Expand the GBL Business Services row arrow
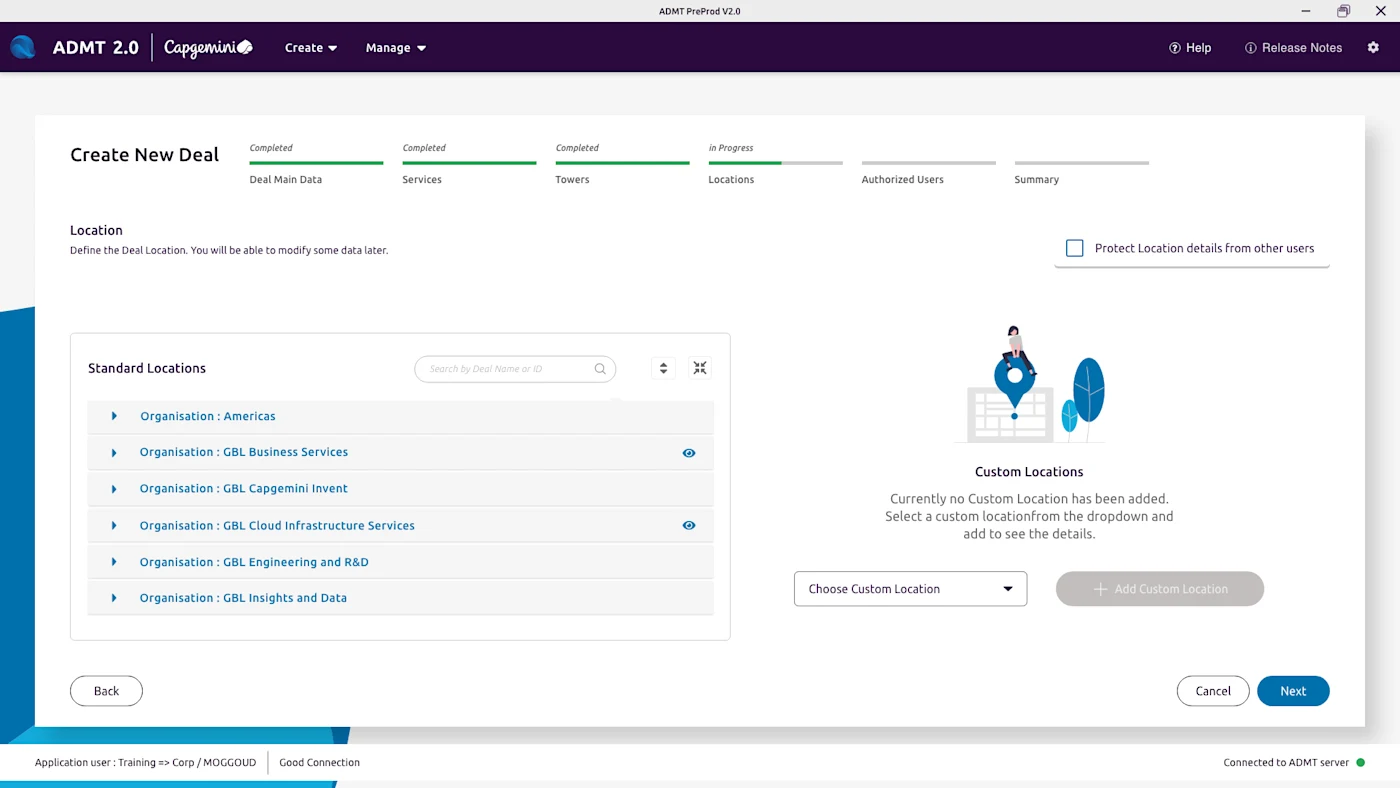The height and width of the screenshot is (788, 1400). pos(114,453)
